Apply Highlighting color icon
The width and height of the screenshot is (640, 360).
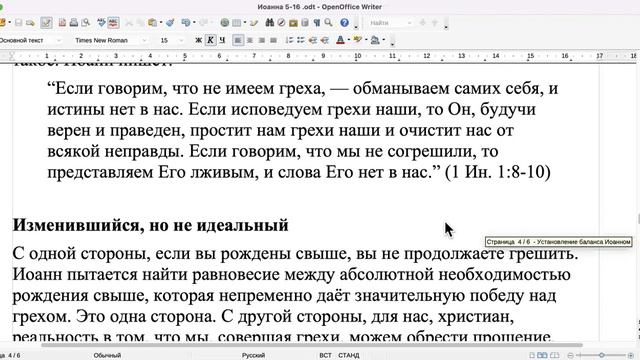coord(358,40)
